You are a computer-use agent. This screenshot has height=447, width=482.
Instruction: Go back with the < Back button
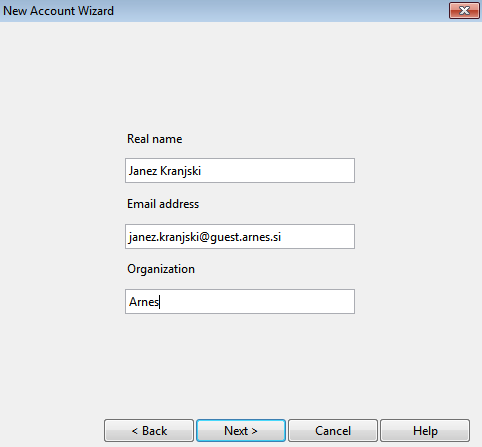coord(149,431)
